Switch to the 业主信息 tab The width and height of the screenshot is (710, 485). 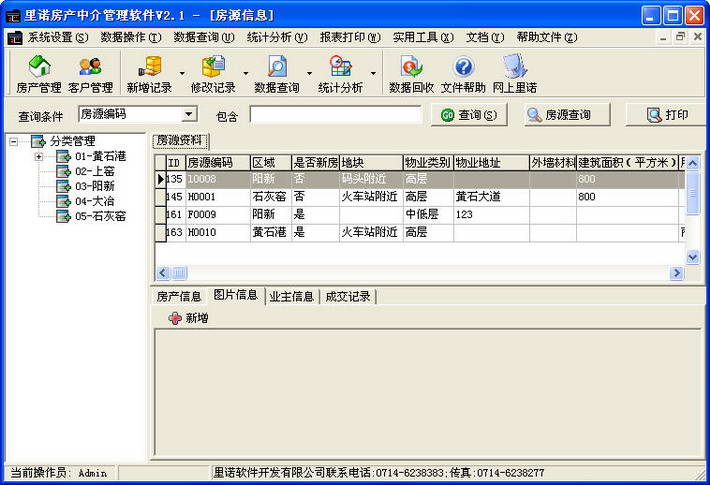coord(292,297)
